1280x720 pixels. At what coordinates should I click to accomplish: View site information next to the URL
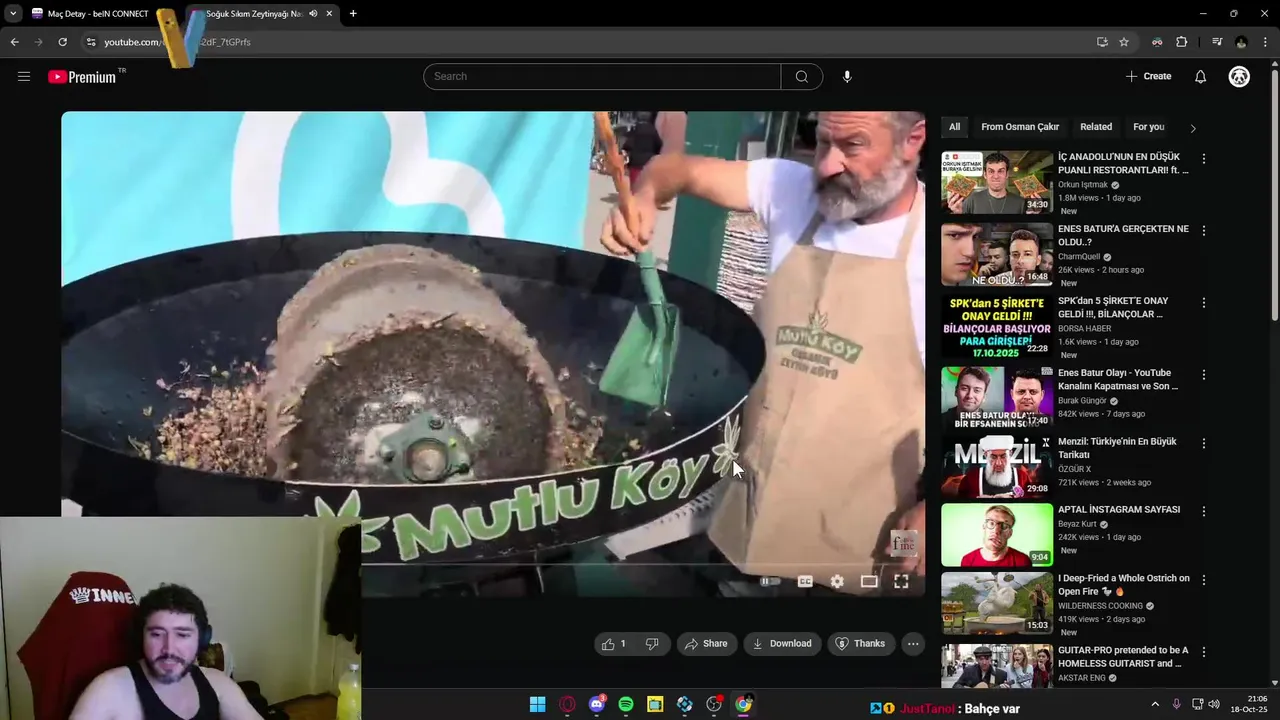[90, 42]
